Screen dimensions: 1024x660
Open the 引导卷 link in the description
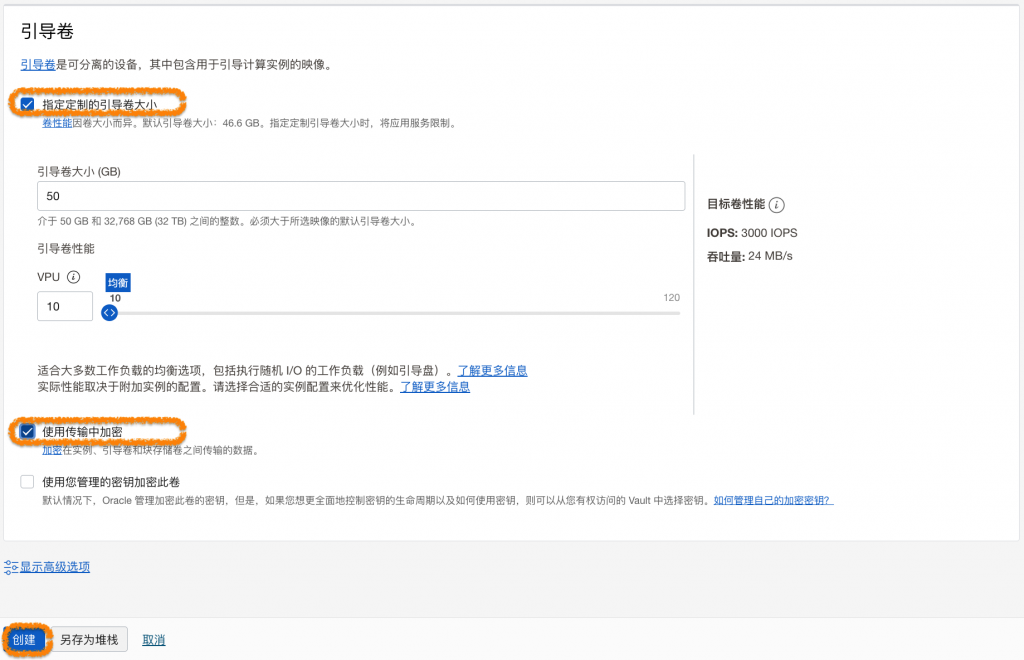tap(38, 65)
